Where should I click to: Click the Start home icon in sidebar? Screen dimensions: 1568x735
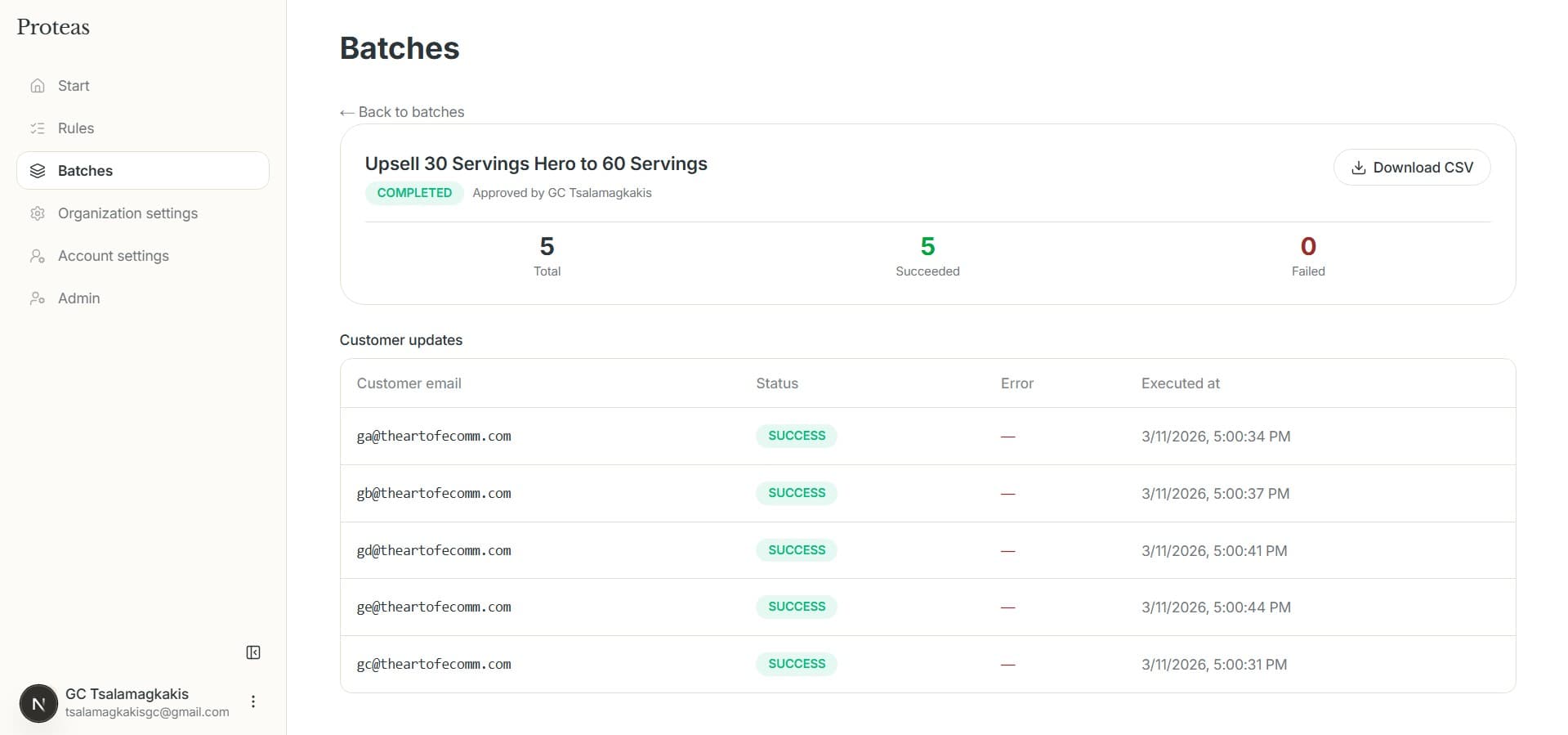pos(38,86)
